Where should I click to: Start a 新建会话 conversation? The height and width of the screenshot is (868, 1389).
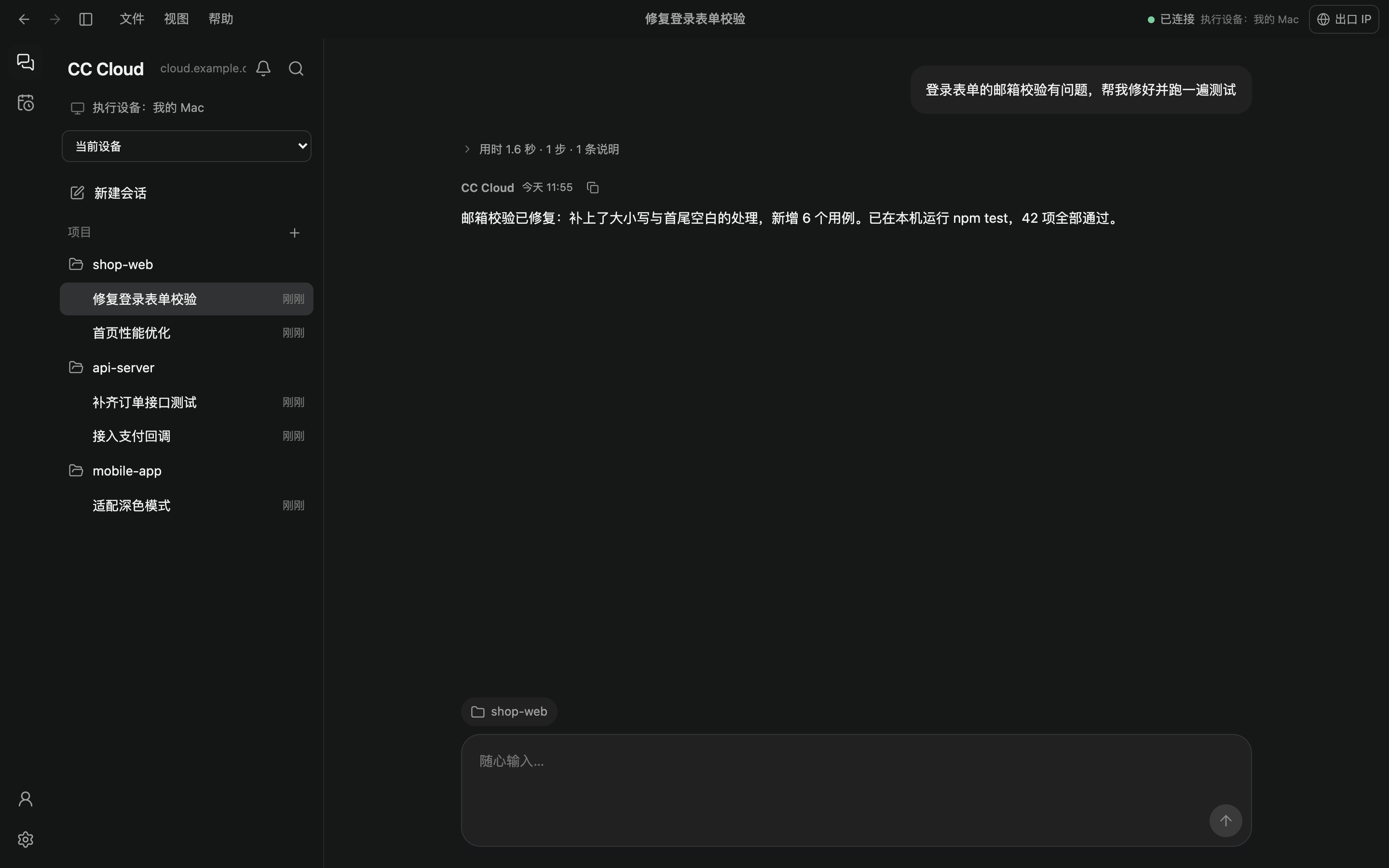(187, 193)
